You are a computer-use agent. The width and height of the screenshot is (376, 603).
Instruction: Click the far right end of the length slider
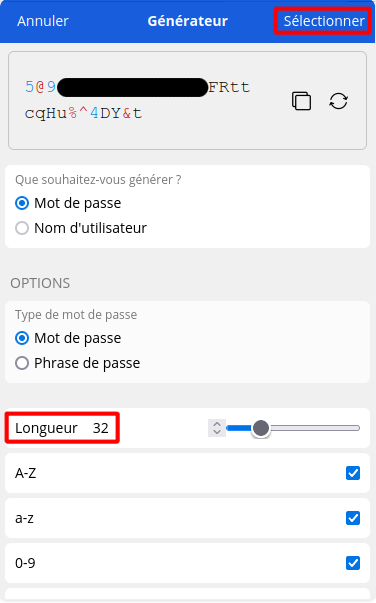(x=358, y=428)
